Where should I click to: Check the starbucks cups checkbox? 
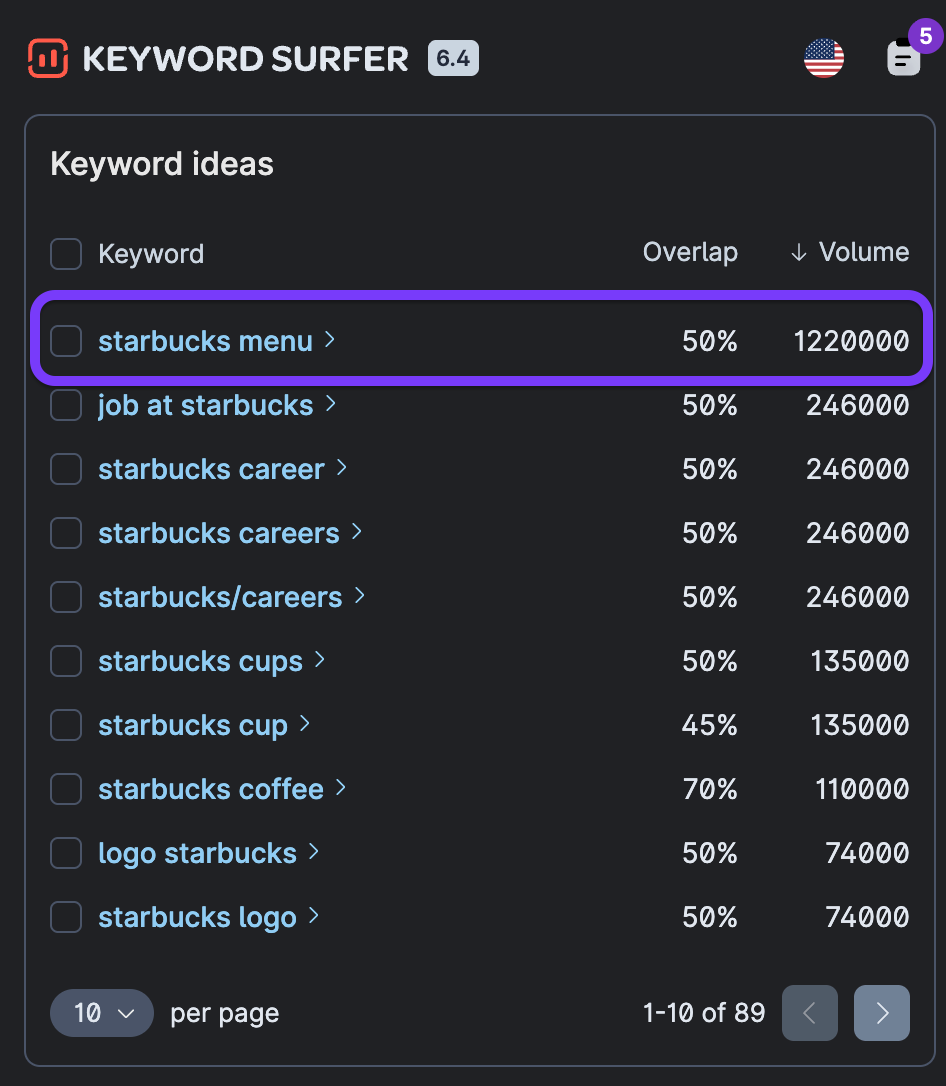(66, 661)
